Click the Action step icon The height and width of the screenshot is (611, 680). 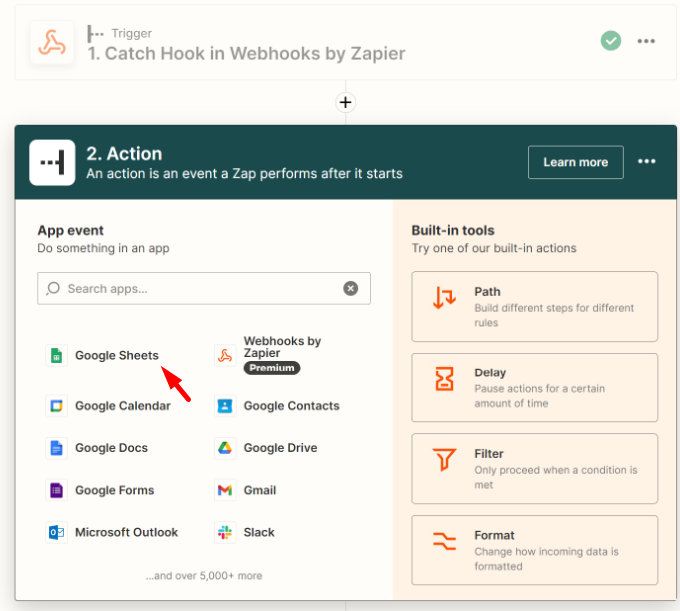coord(52,163)
